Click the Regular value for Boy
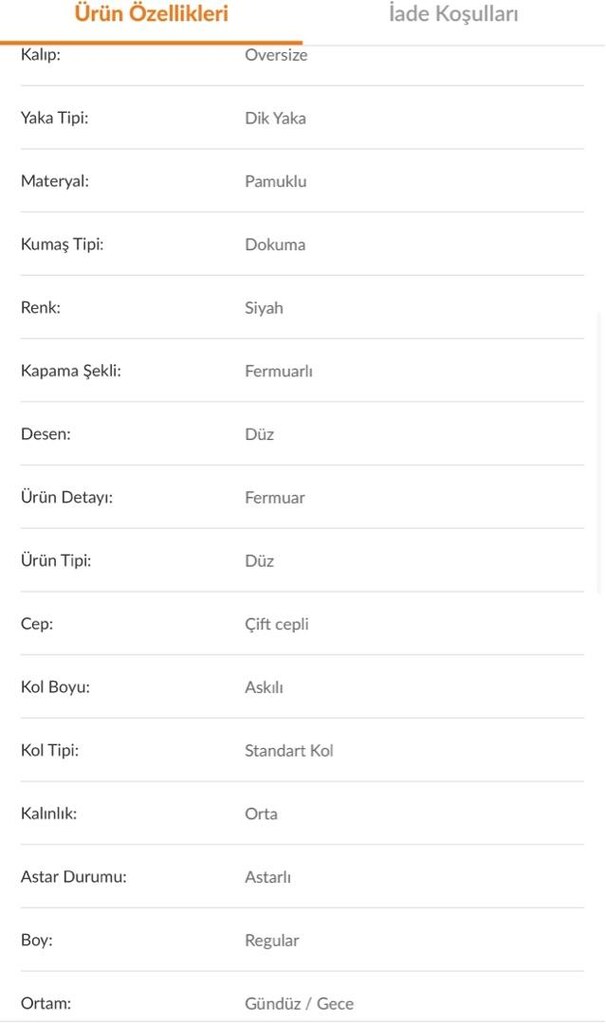Screen dimensions: 606x1024 (272, 941)
